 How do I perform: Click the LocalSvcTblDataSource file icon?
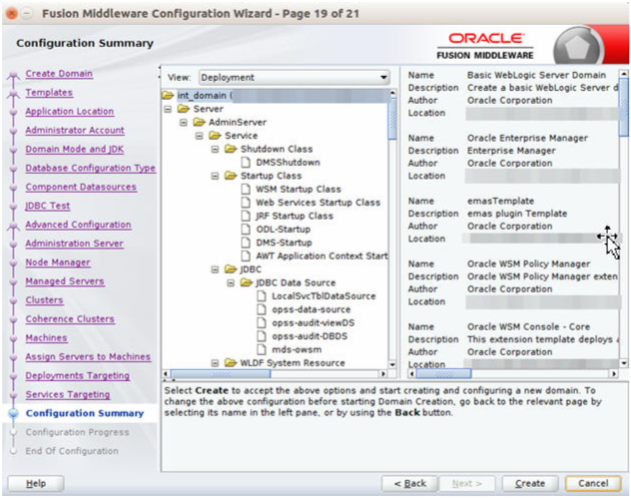pyautogui.click(x=262, y=296)
